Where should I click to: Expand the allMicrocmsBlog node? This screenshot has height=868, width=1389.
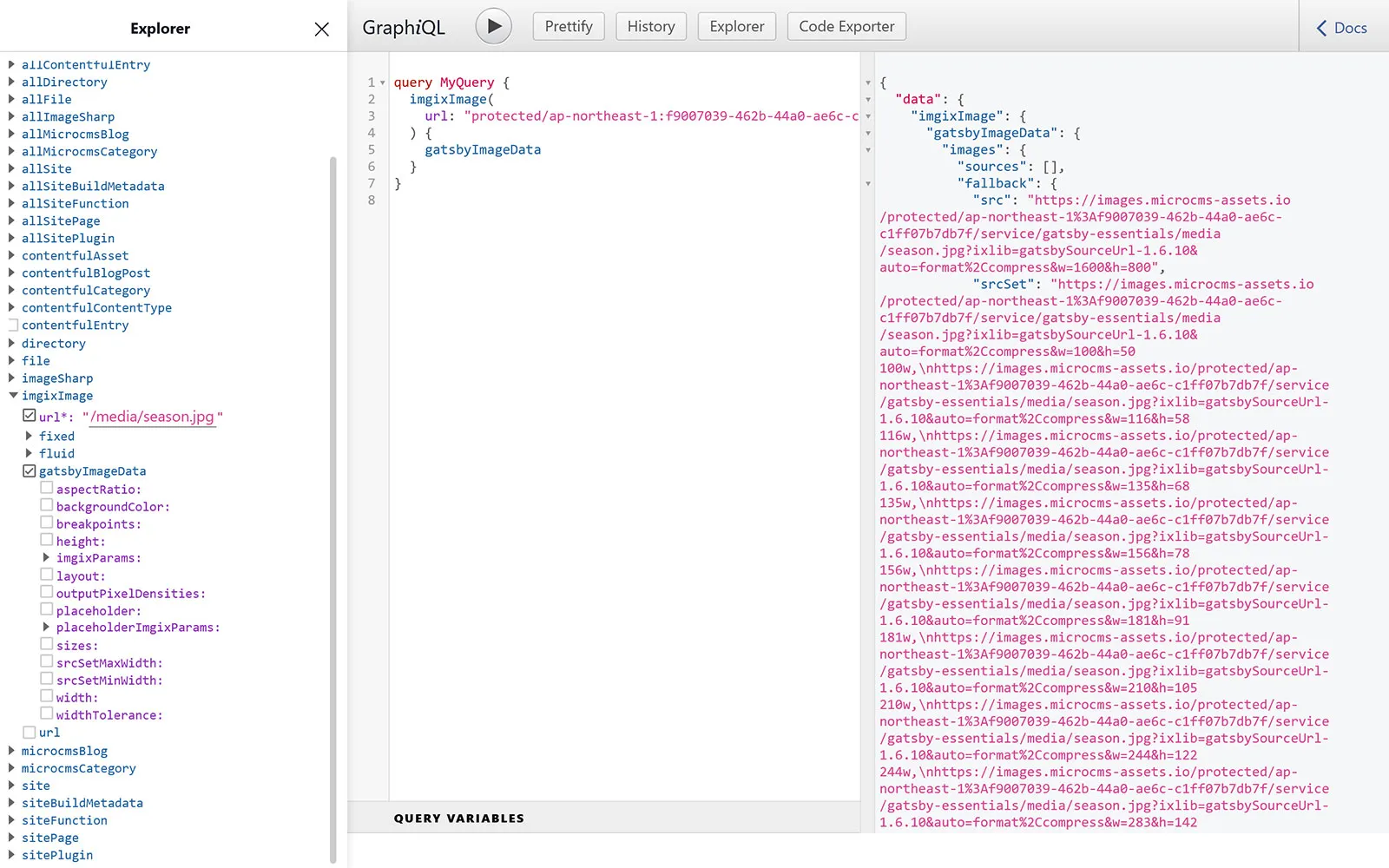12,134
